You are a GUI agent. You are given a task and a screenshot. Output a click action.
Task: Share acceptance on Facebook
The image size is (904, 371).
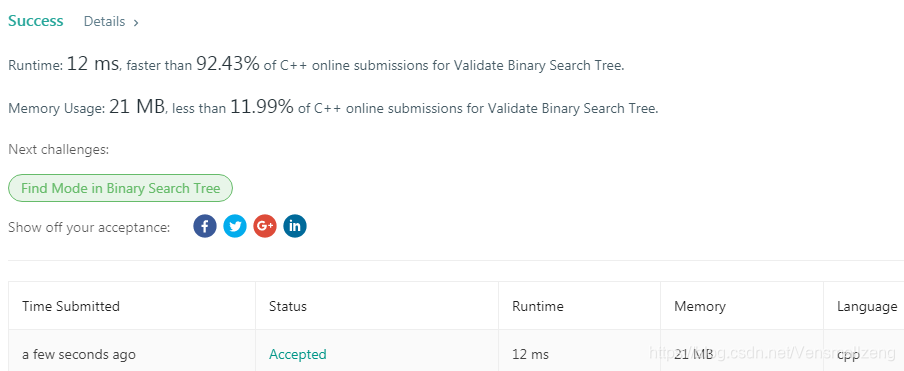(x=205, y=226)
